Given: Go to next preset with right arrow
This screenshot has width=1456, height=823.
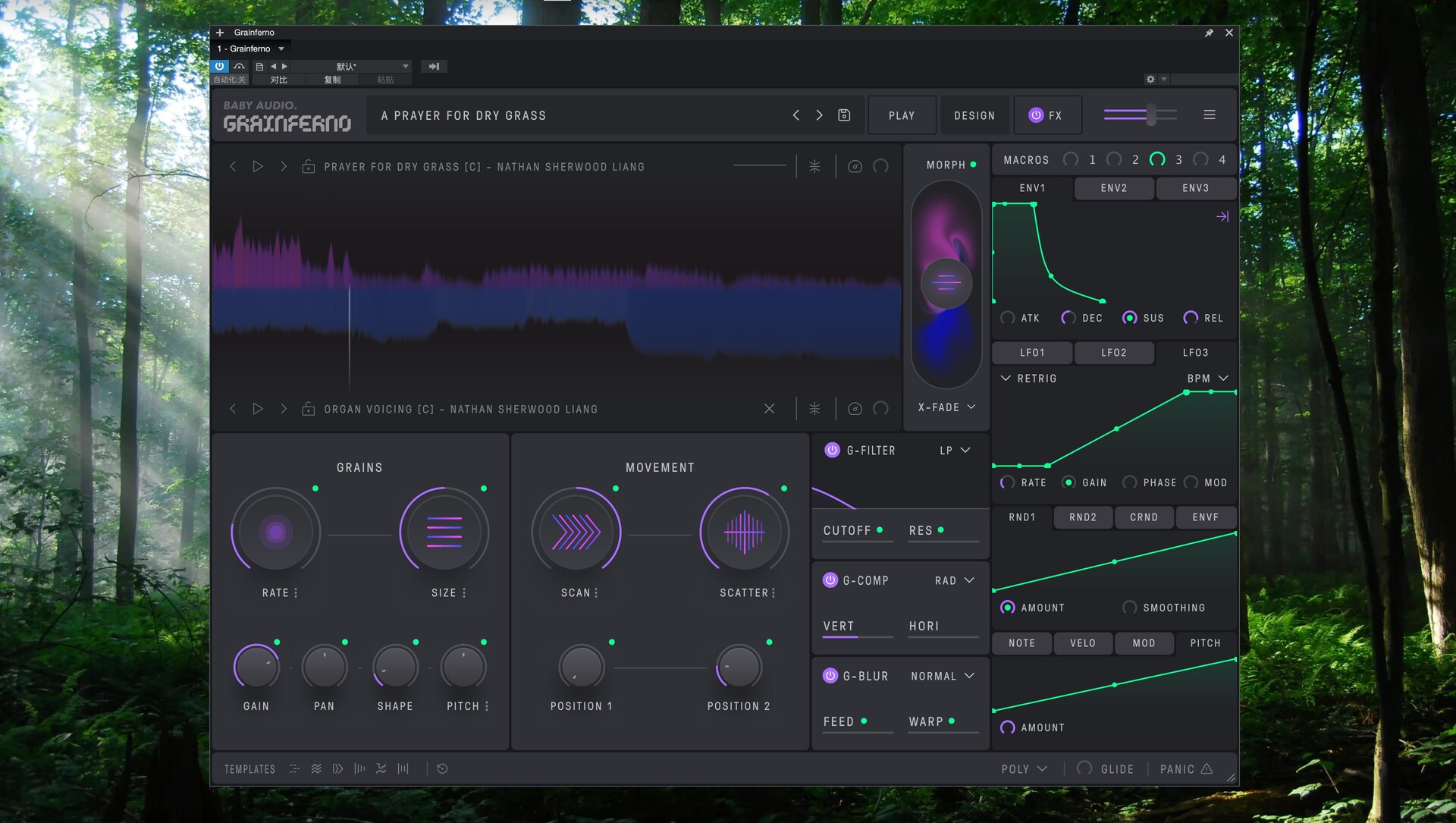Looking at the screenshot, I should click(x=819, y=115).
